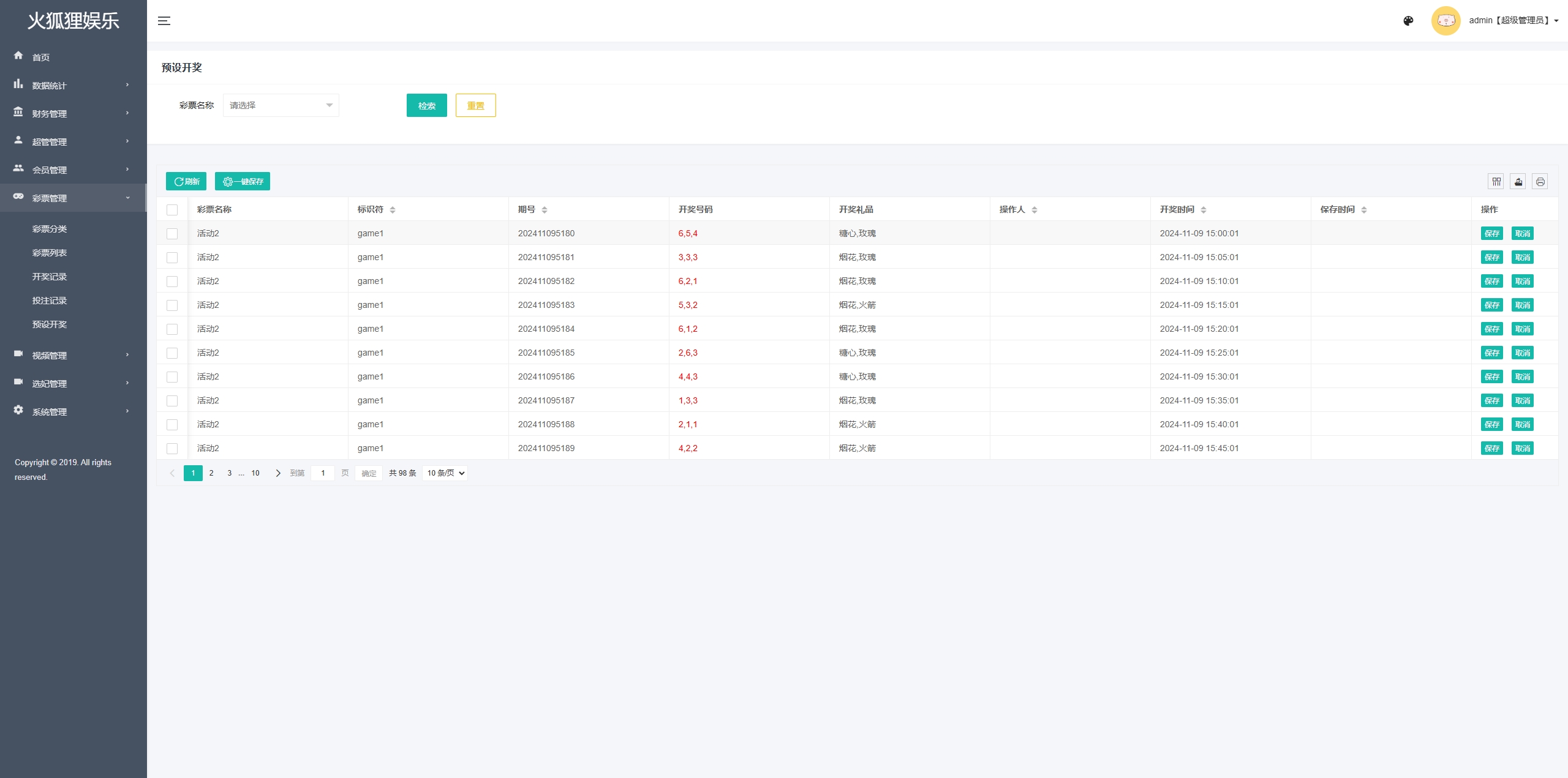Open the theme color palette icon
This screenshot has height=778, width=1568.
coord(1408,21)
